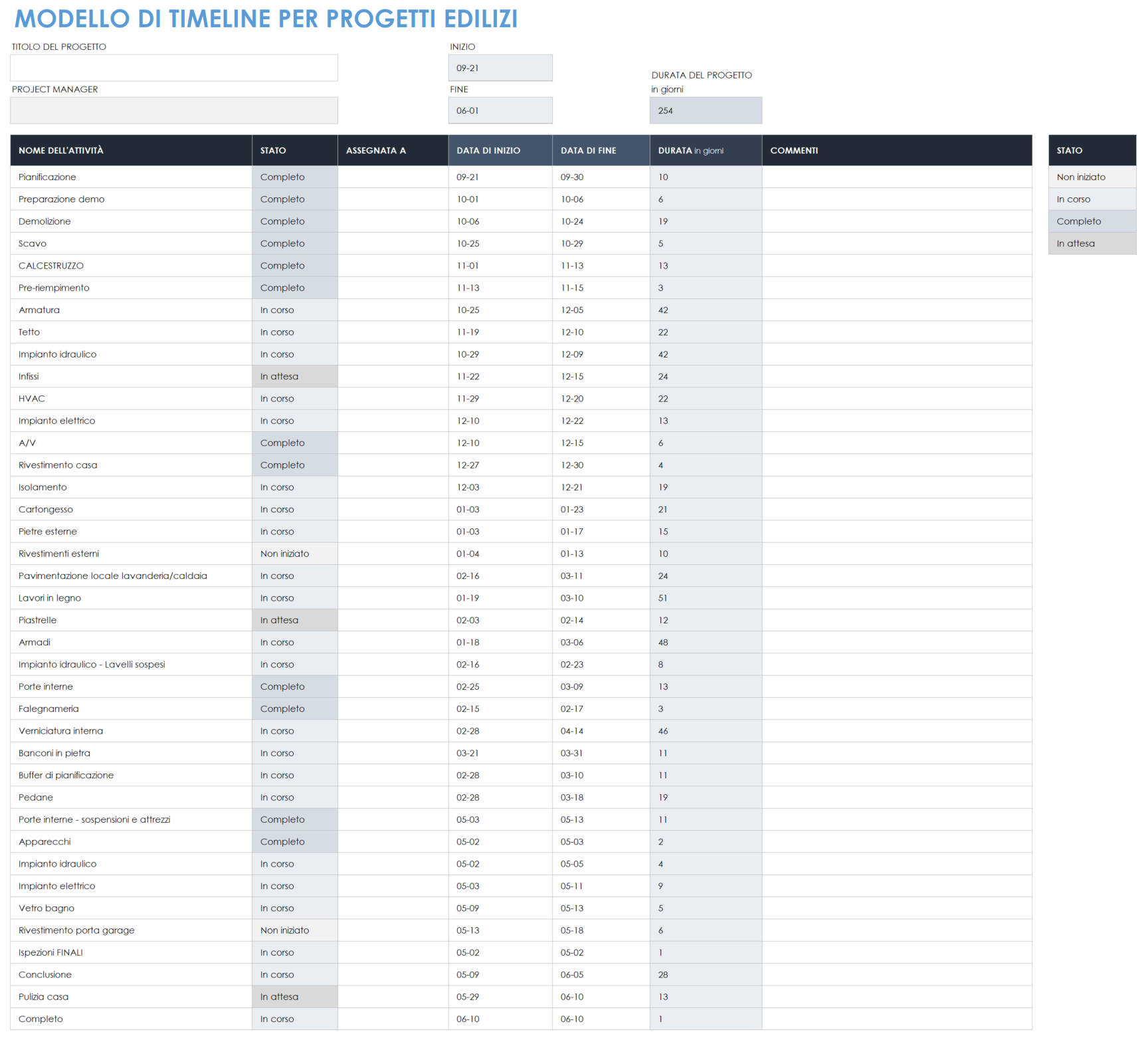The width and height of the screenshot is (1148, 1048).
Task: Select the HVAC activity cell
Action: click(x=131, y=398)
